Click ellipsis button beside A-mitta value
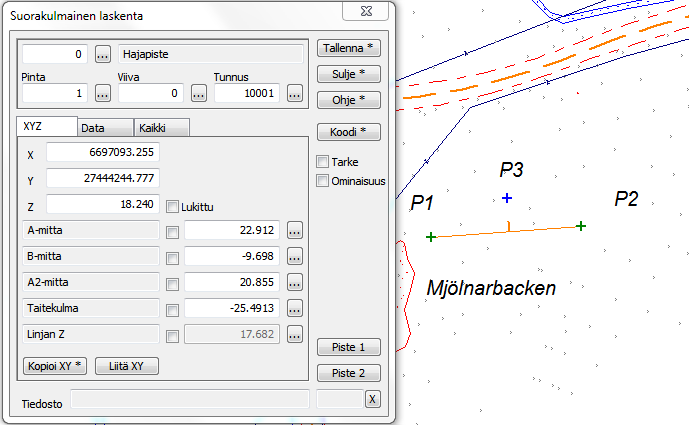The height and width of the screenshot is (425, 689). pyautogui.click(x=294, y=230)
